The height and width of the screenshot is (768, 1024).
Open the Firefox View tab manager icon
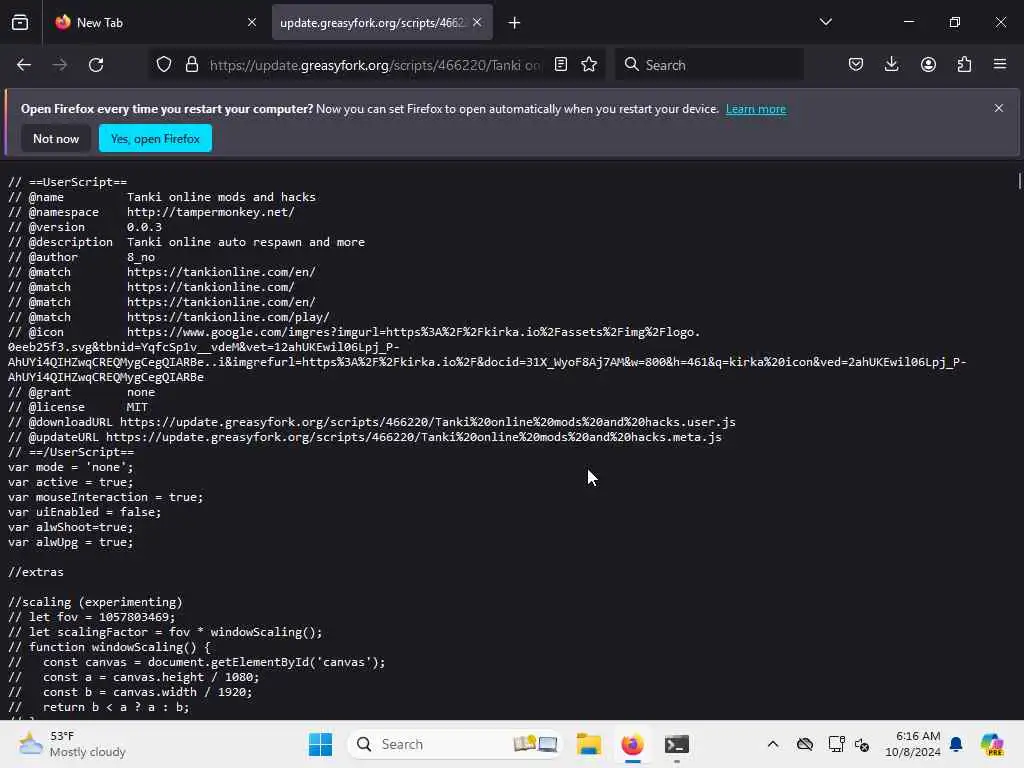click(20, 23)
